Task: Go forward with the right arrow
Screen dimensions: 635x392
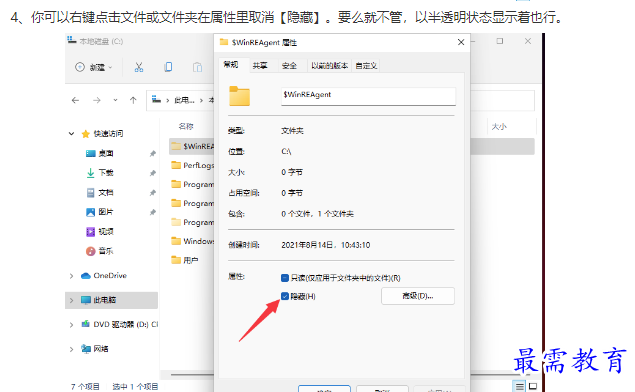Action: pos(96,100)
